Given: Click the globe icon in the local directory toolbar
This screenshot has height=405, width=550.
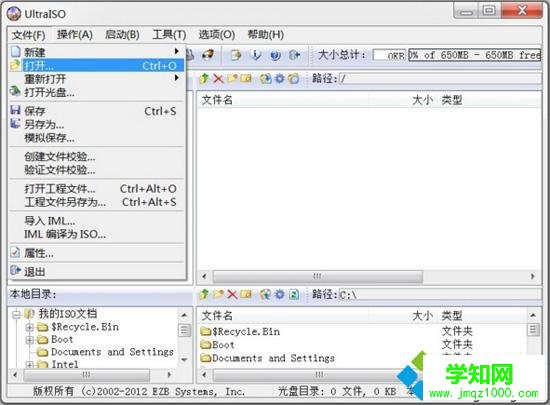Looking at the screenshot, I should click(266, 294).
